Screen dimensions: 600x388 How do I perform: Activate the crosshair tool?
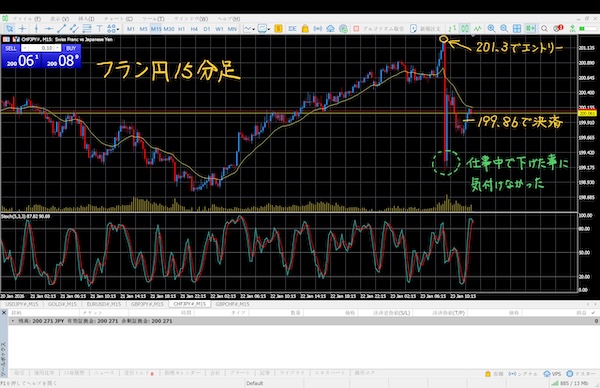pos(22,29)
